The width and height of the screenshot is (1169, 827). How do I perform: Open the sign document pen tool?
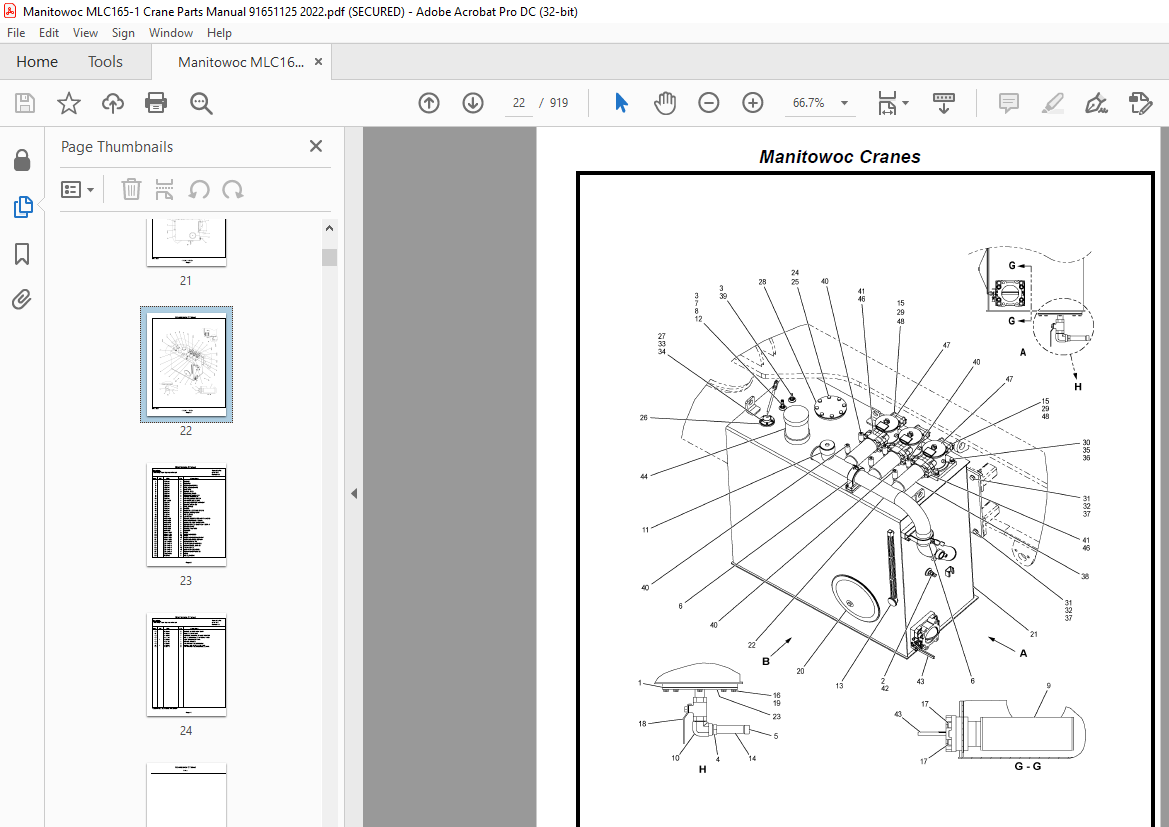pos(1096,103)
